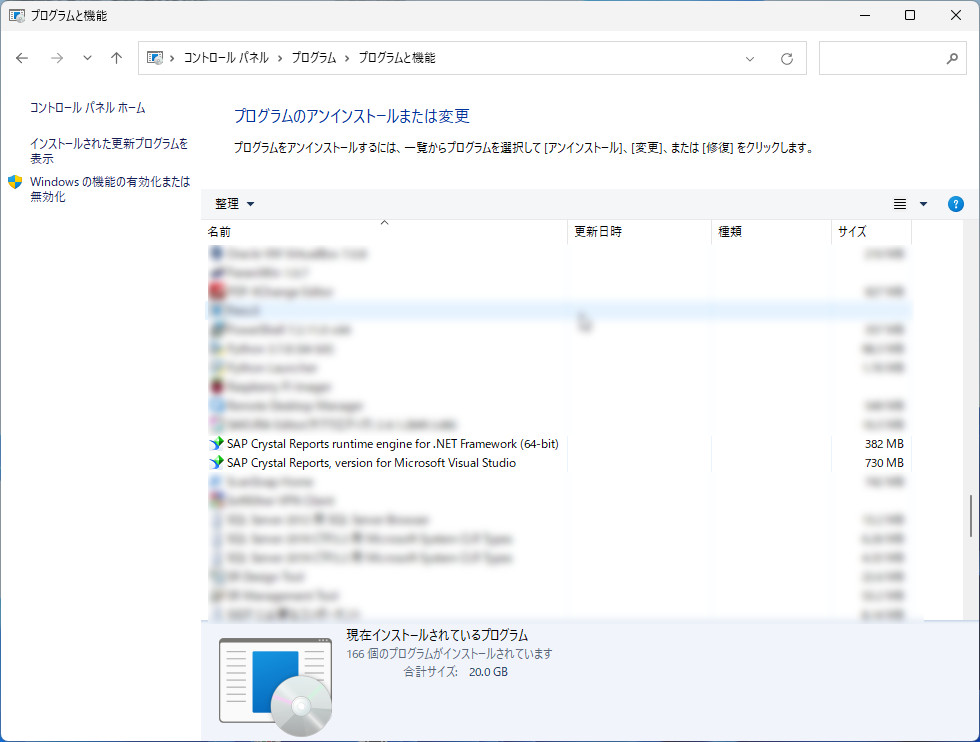Select SAP Crystal Reports runtime engine entry
980x742 pixels.
[392, 444]
